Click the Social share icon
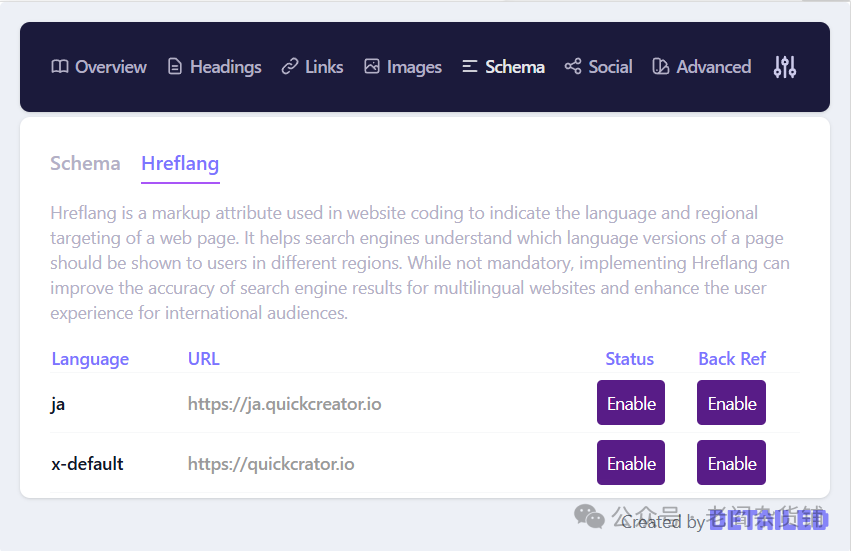The height and width of the screenshot is (551, 851). click(x=573, y=67)
